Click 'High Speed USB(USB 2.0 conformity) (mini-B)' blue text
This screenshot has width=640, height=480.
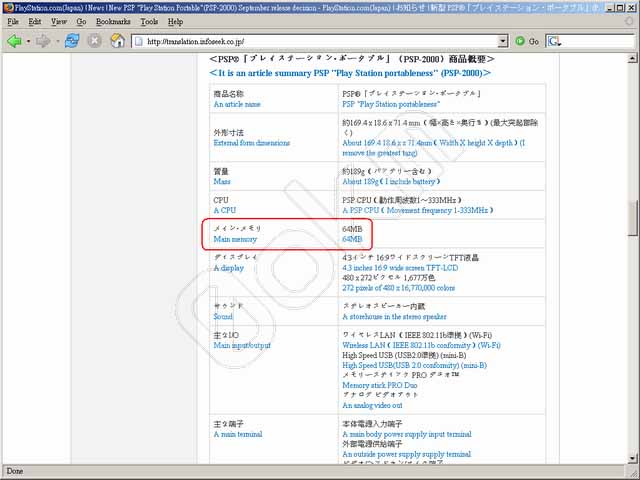414,365
